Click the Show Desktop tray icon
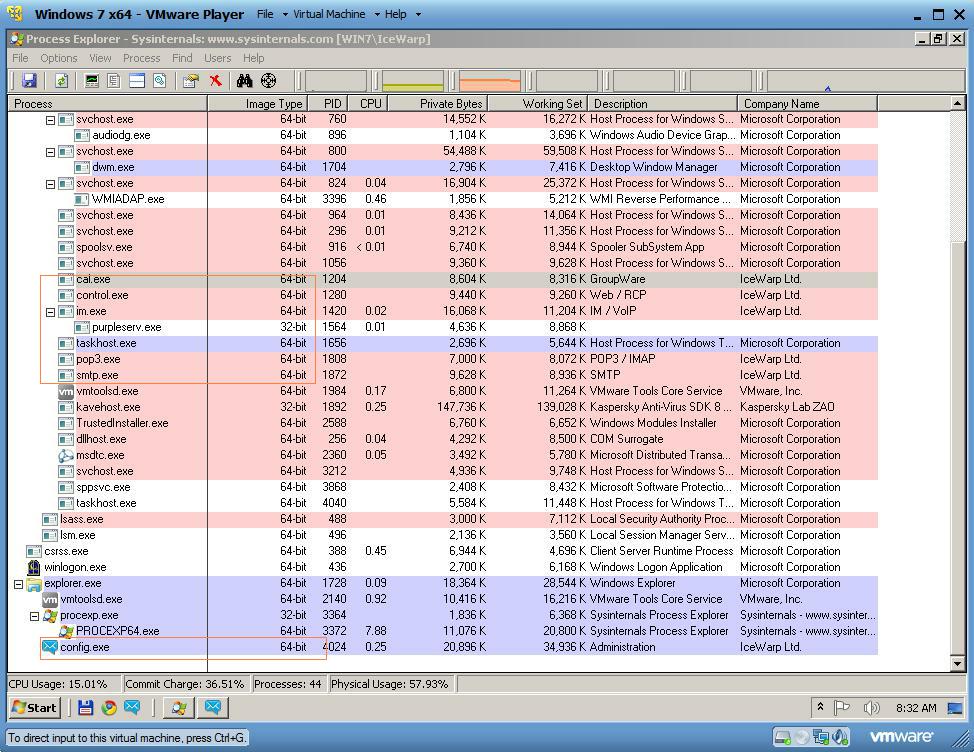This screenshot has height=752, width=974. 955,707
